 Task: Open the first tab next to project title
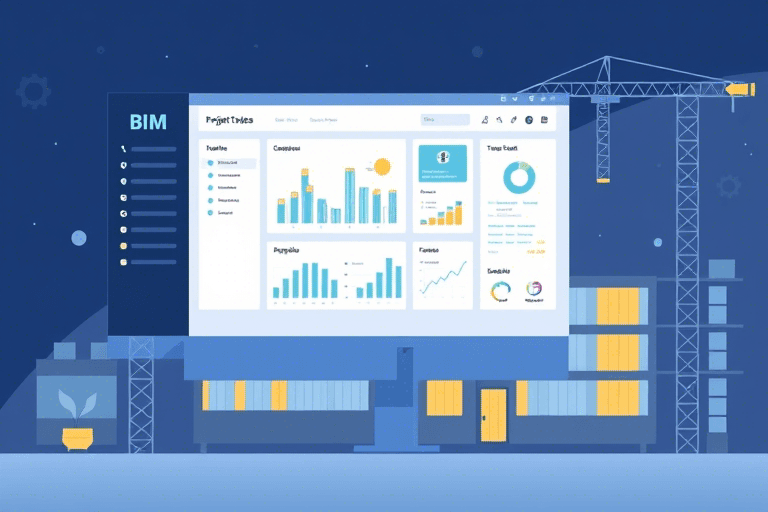pos(286,120)
